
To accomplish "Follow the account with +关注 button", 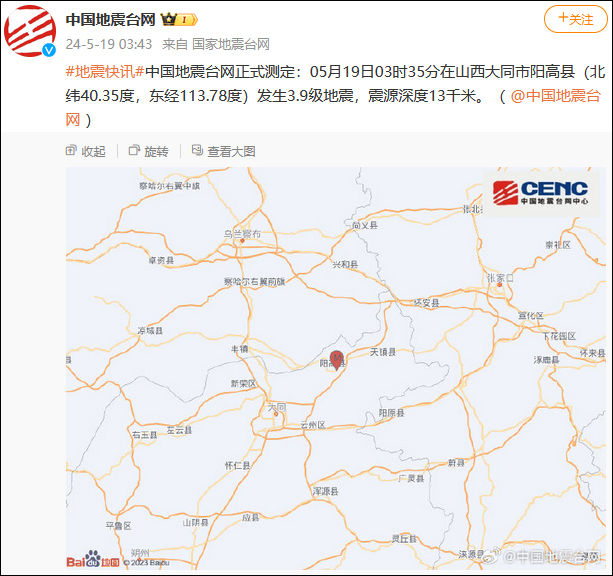I will pos(576,19).
